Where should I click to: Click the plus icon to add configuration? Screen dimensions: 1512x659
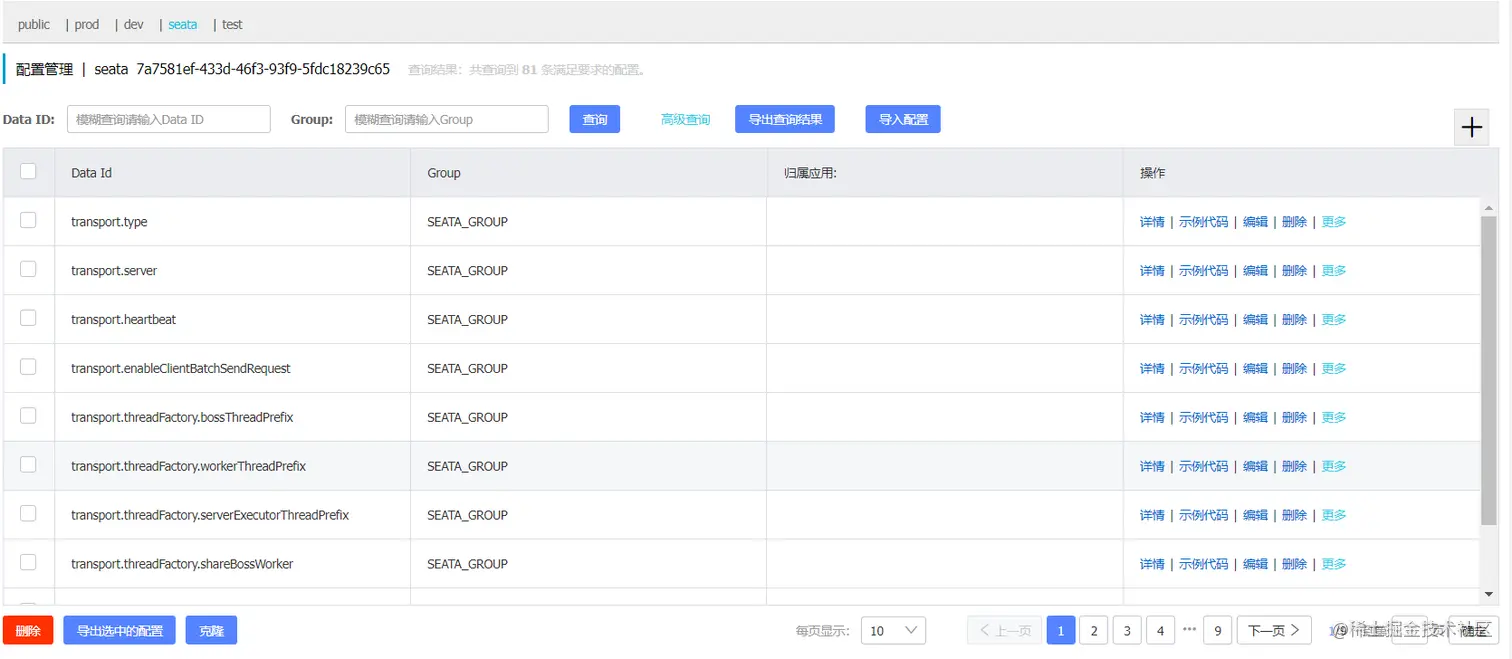[1471, 127]
